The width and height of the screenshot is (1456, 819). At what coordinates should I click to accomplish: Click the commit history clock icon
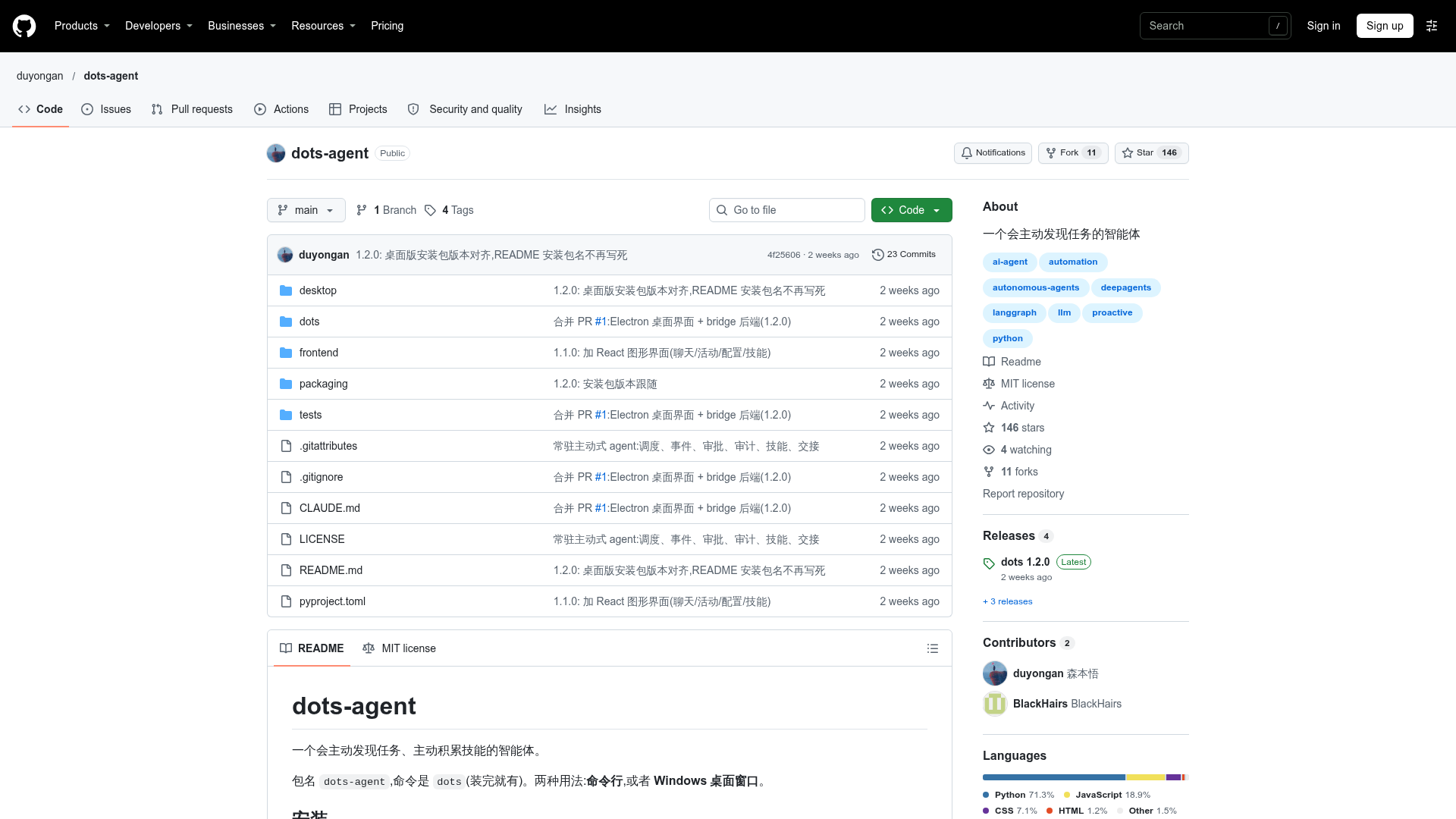[878, 255]
